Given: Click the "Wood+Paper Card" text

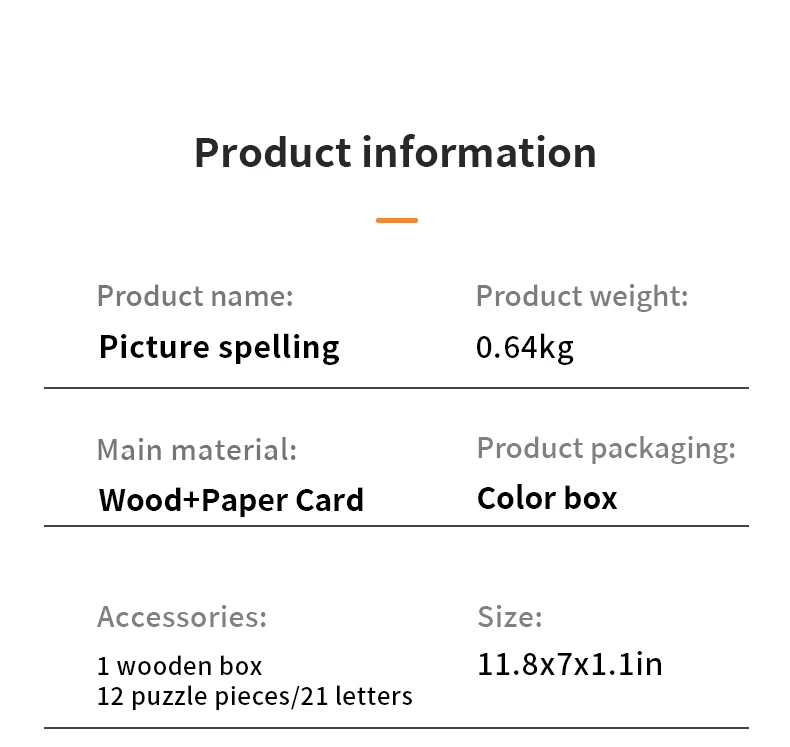Looking at the screenshot, I should pos(231,499).
